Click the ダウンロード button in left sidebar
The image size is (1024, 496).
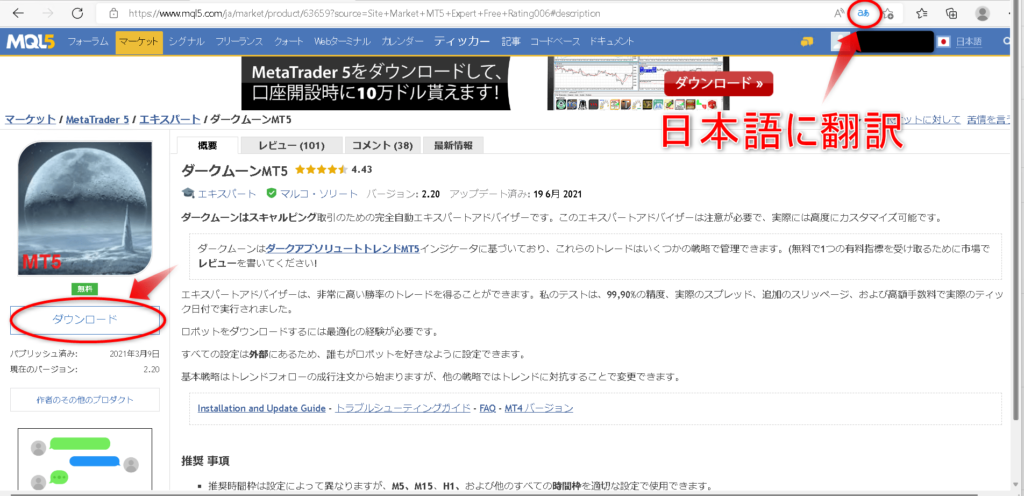(x=85, y=319)
